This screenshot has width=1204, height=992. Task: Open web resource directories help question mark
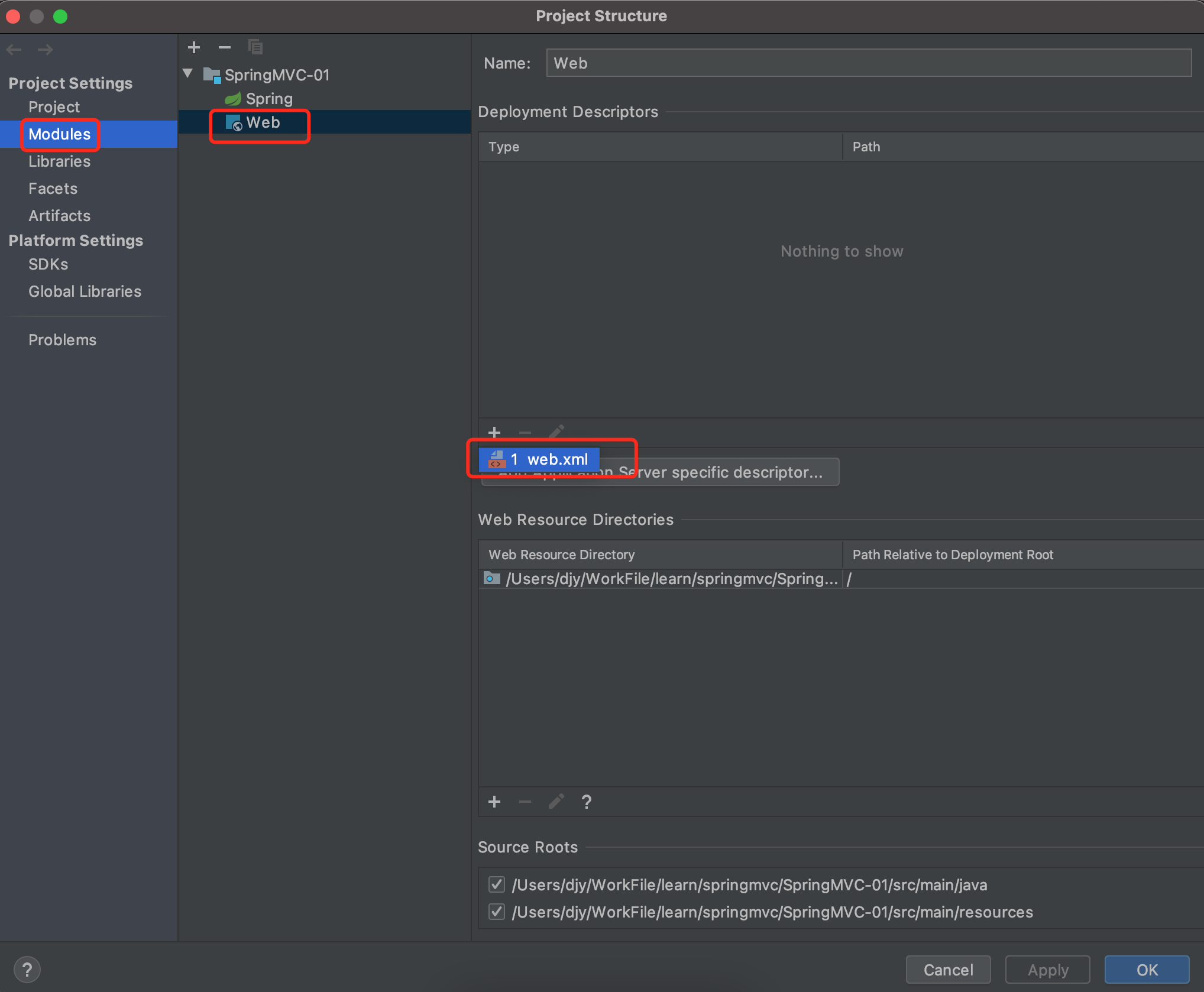point(587,802)
